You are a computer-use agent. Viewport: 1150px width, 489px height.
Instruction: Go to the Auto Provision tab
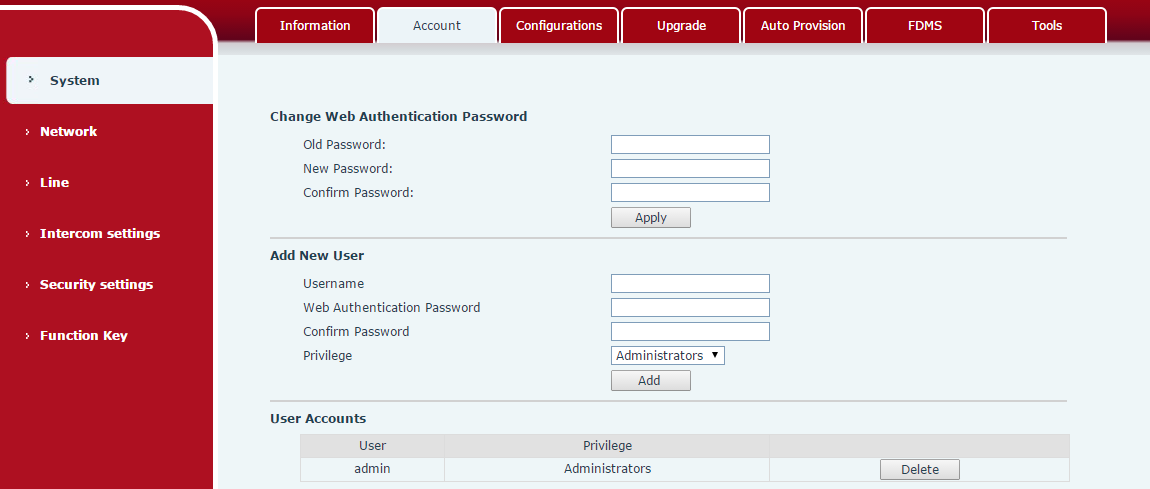coord(803,26)
